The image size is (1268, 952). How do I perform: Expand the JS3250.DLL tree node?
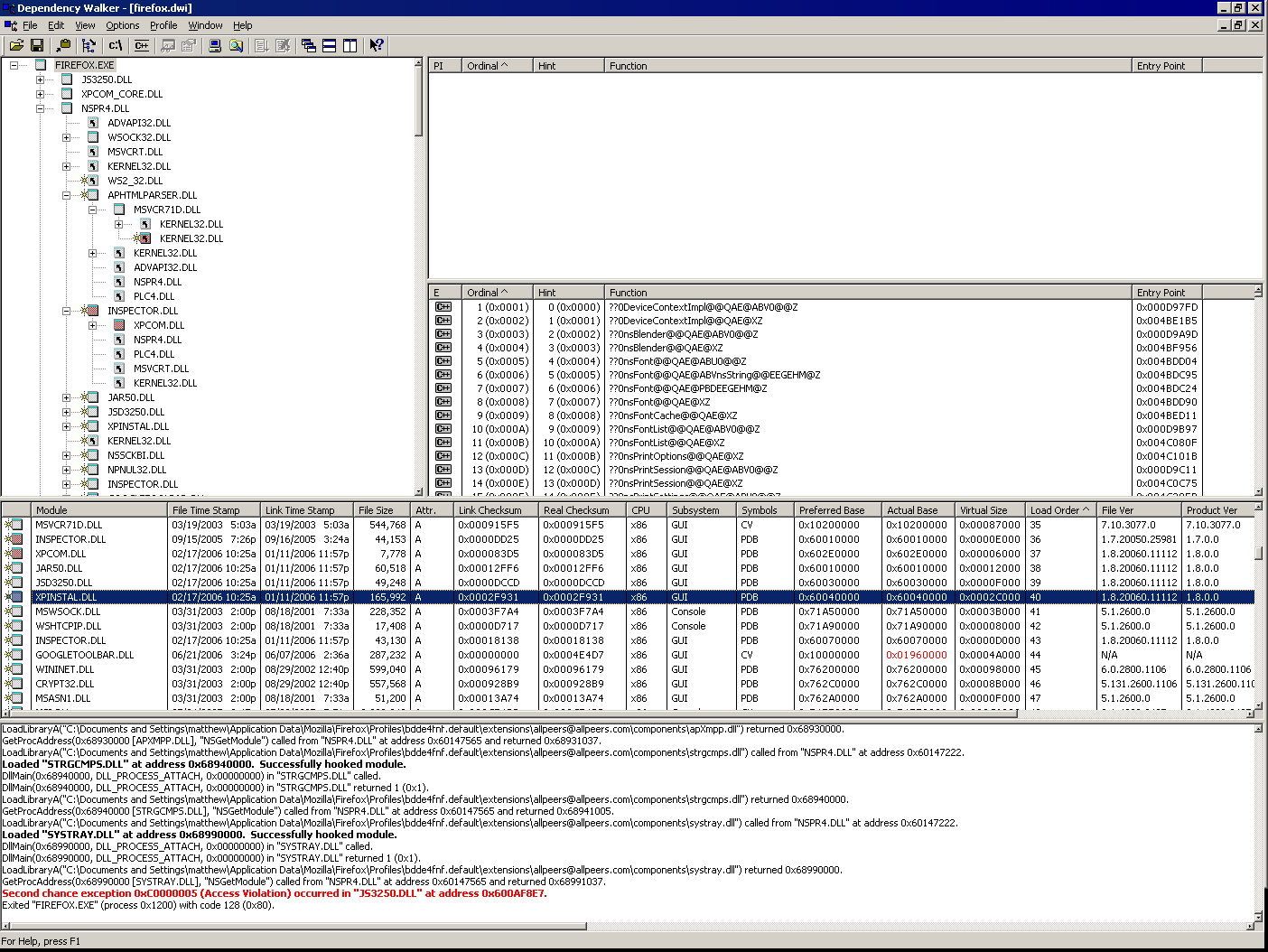pyautogui.click(x=41, y=79)
